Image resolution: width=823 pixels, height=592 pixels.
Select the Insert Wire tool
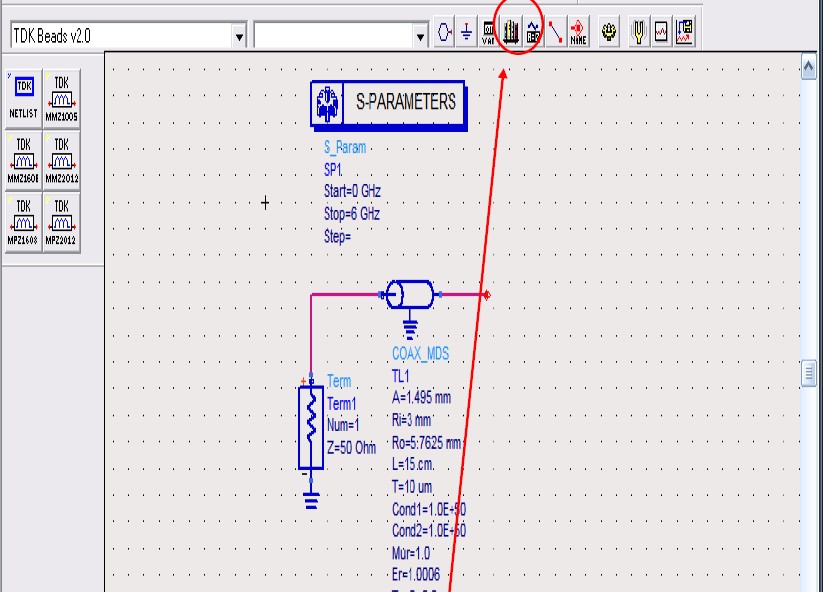[556, 33]
